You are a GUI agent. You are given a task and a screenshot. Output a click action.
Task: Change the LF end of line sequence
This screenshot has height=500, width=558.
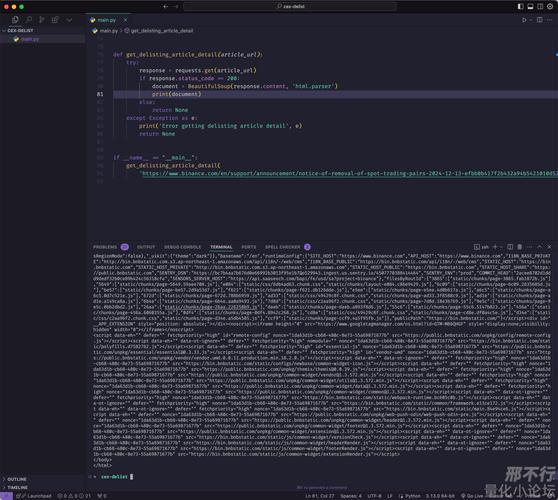[390, 496]
